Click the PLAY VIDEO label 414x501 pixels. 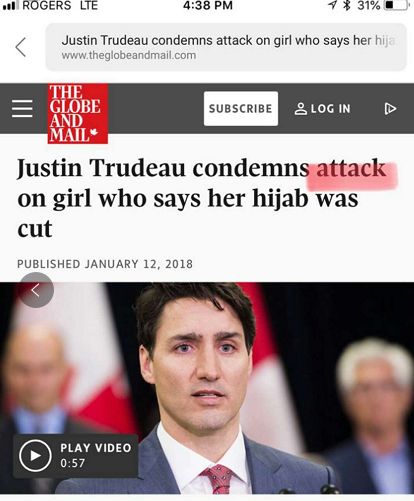[96, 448]
